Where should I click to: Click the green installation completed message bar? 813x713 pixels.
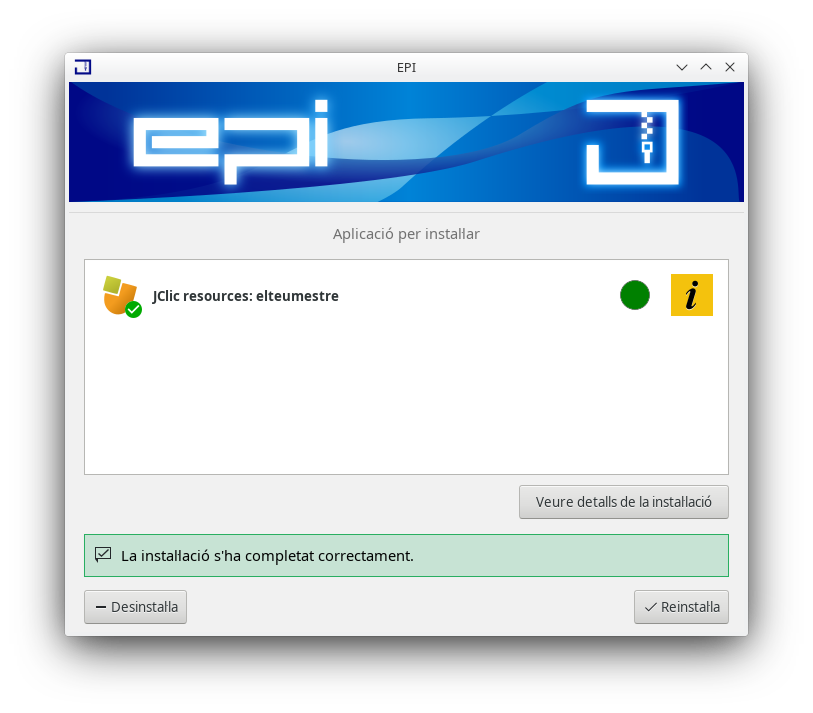point(406,555)
